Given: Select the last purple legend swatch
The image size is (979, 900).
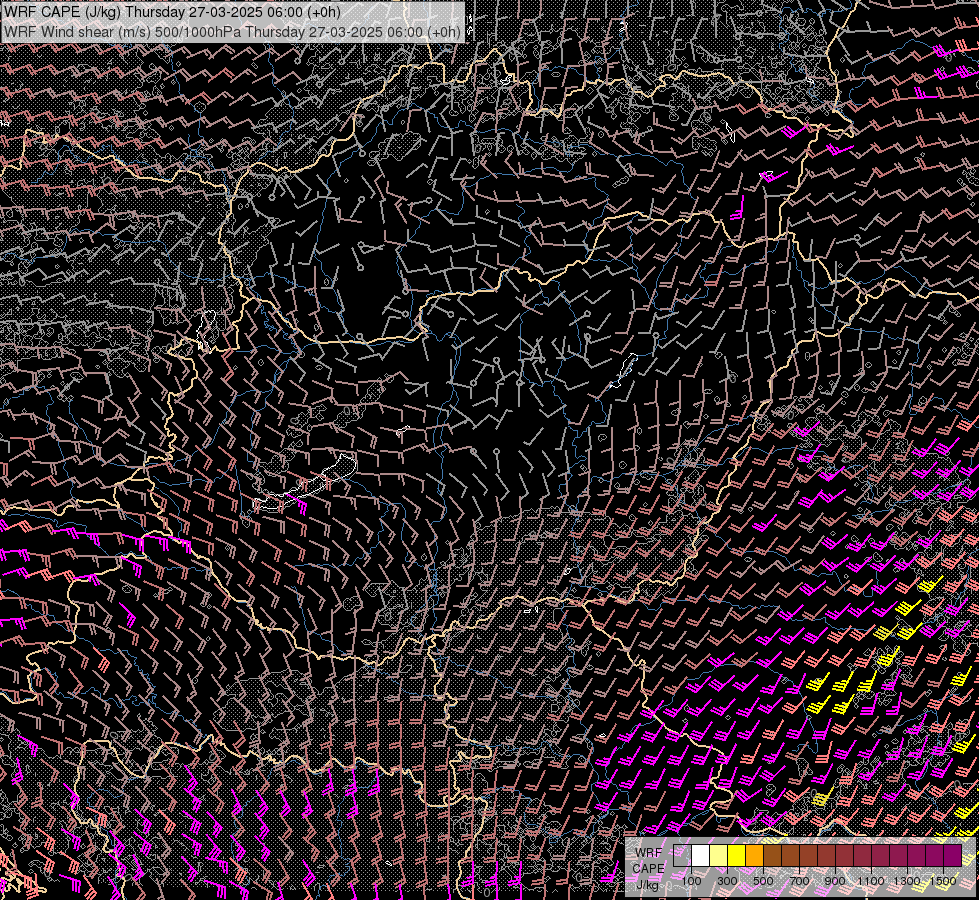Looking at the screenshot, I should pyautogui.click(x=953, y=855).
